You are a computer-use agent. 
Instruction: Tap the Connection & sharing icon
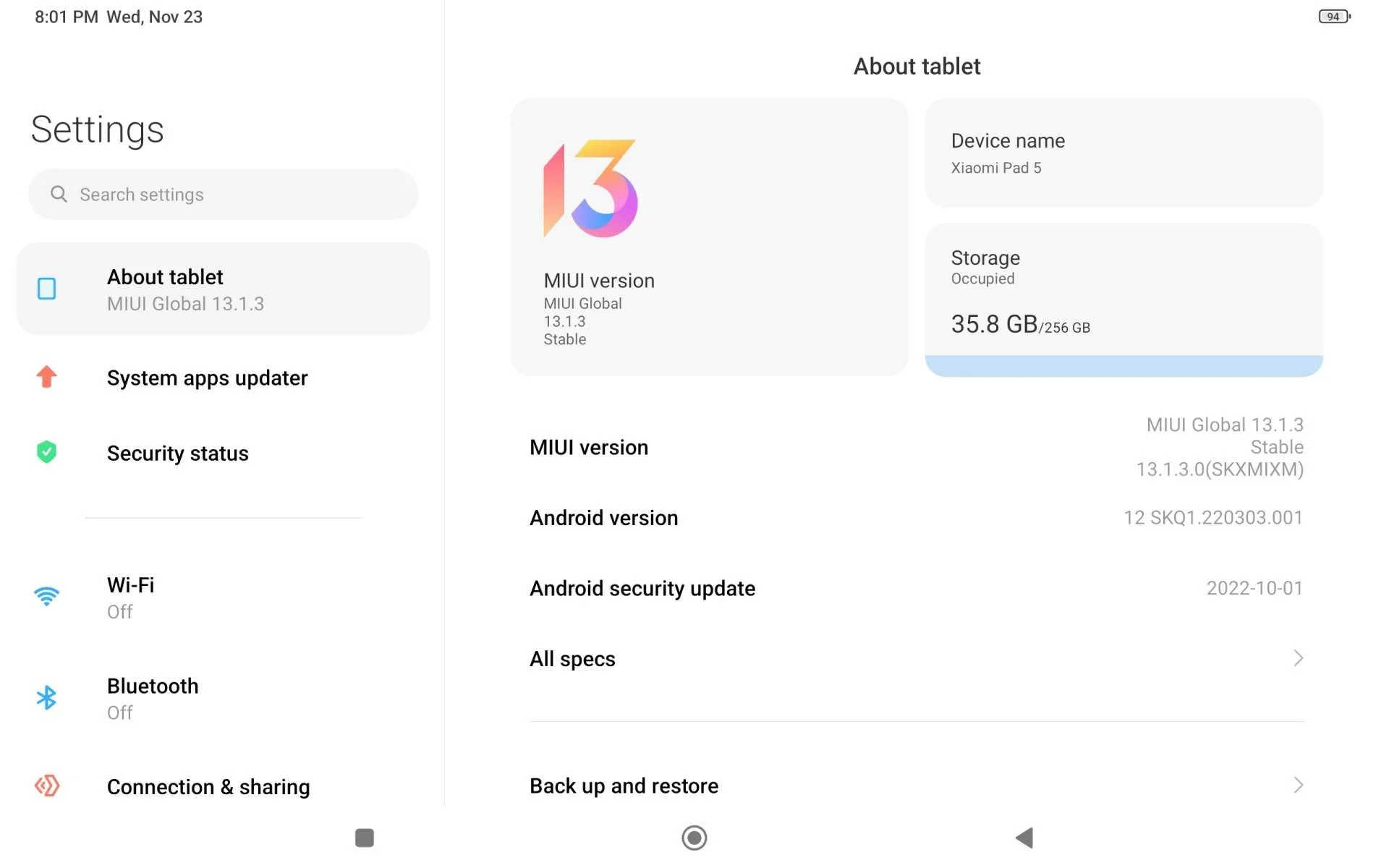46,786
